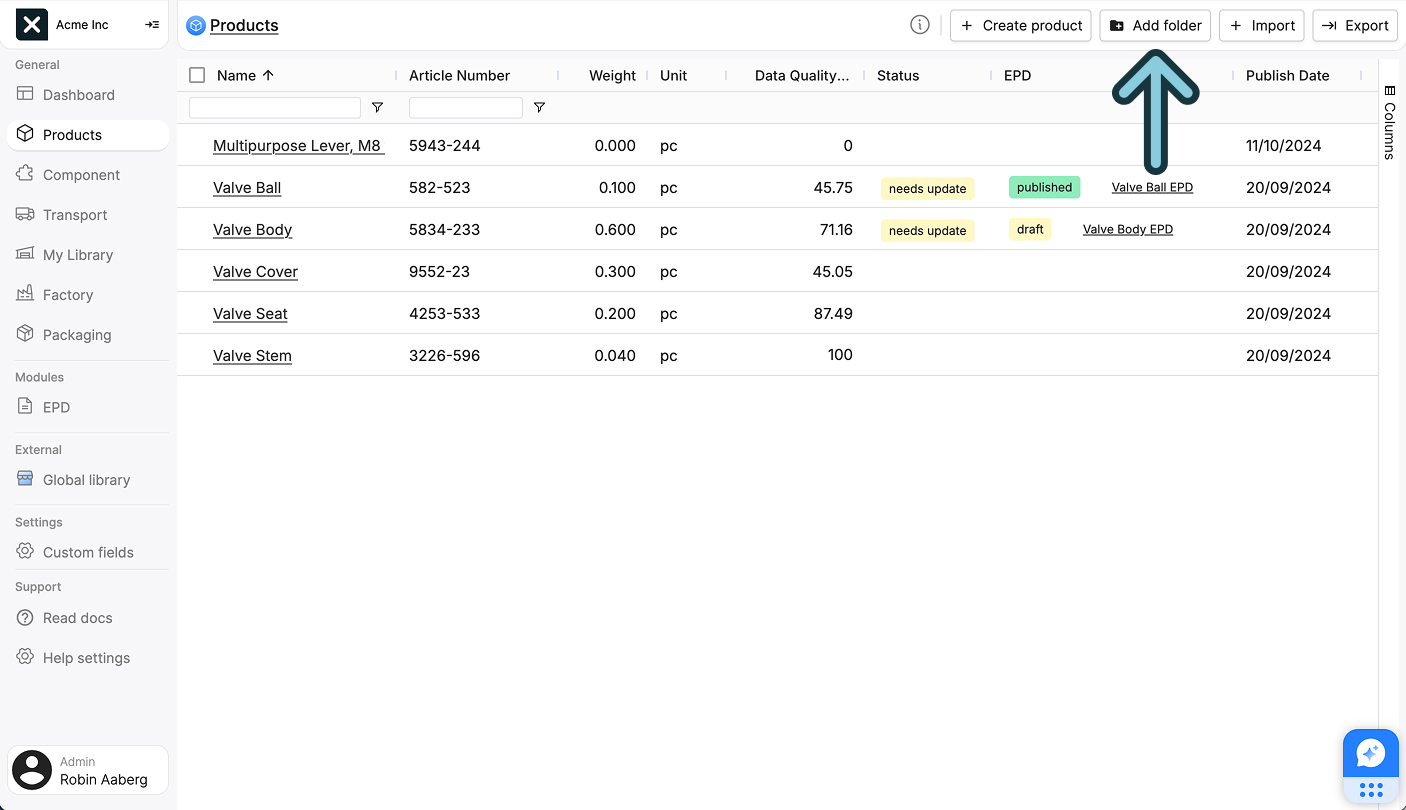
Task: Open the EPD module
Action: [x=57, y=407]
